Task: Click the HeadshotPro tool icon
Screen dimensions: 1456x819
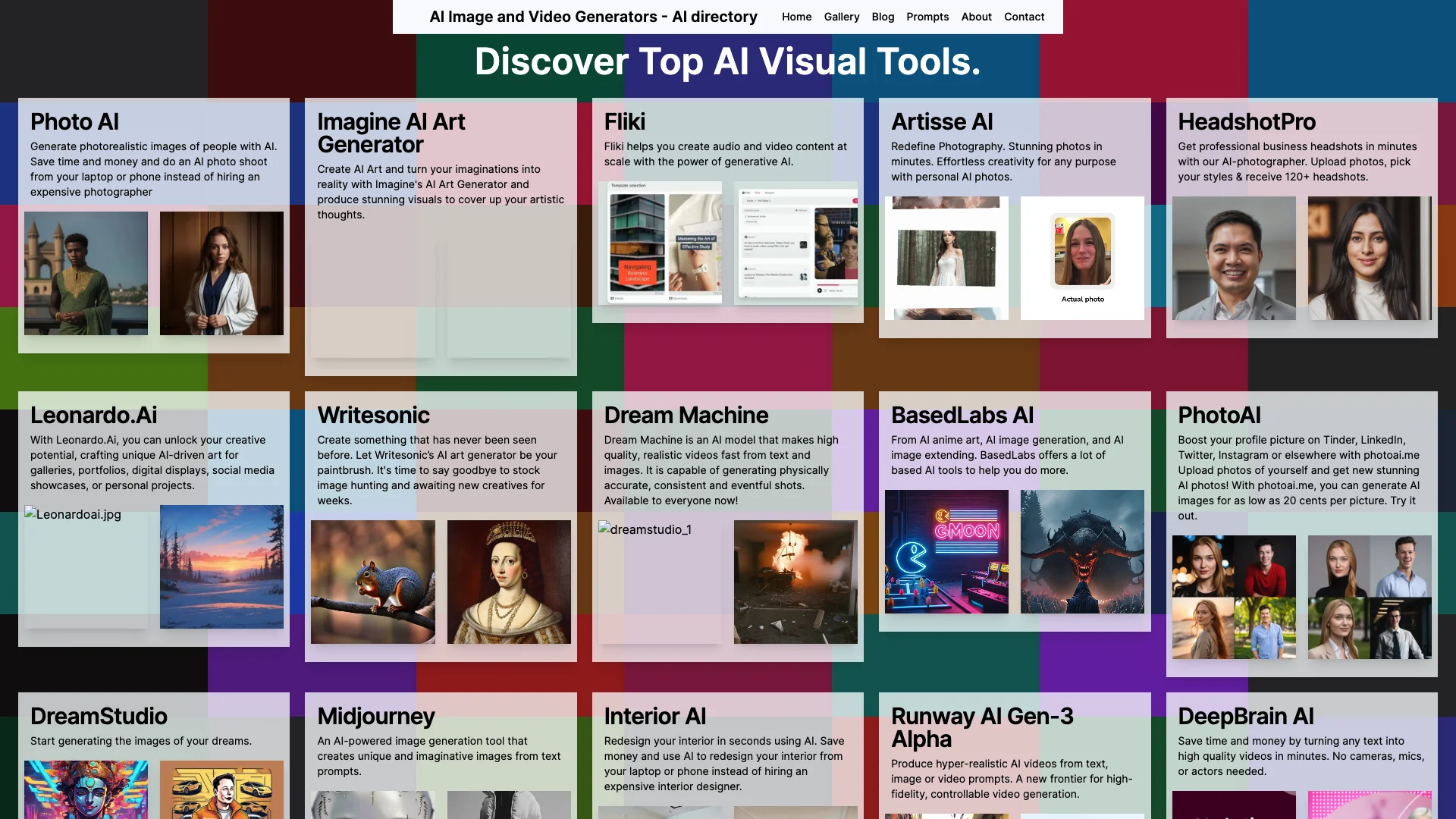Action: tap(1246, 122)
